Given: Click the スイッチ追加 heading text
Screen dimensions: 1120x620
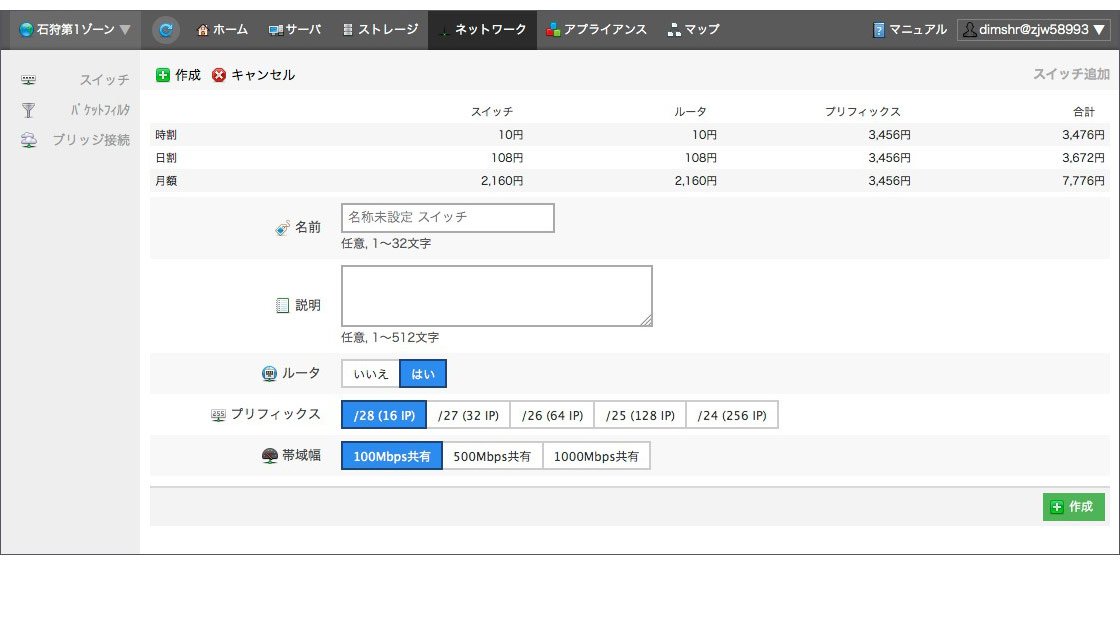Looking at the screenshot, I should pyautogui.click(x=1071, y=74).
